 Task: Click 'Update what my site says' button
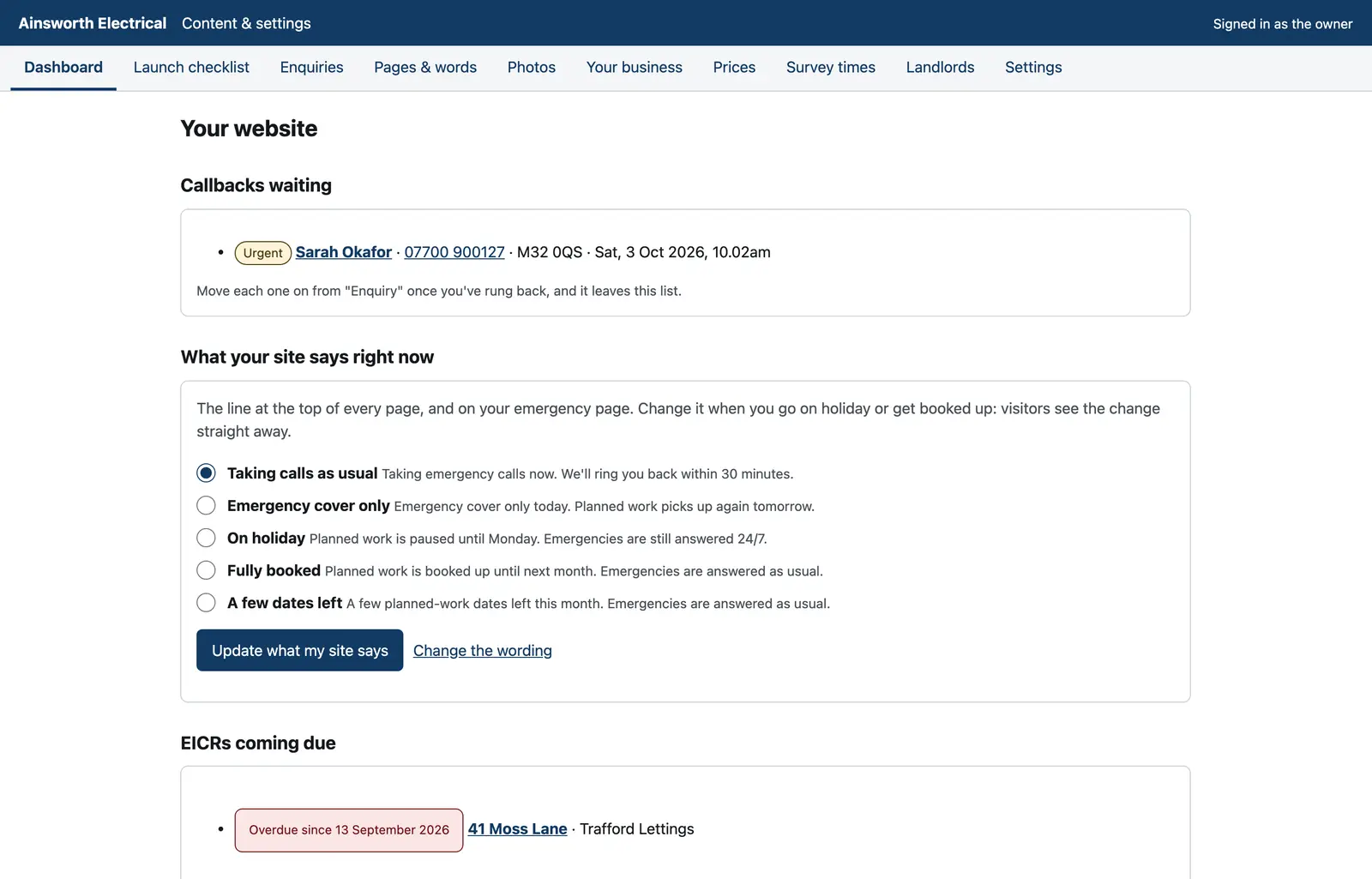pyautogui.click(x=299, y=650)
